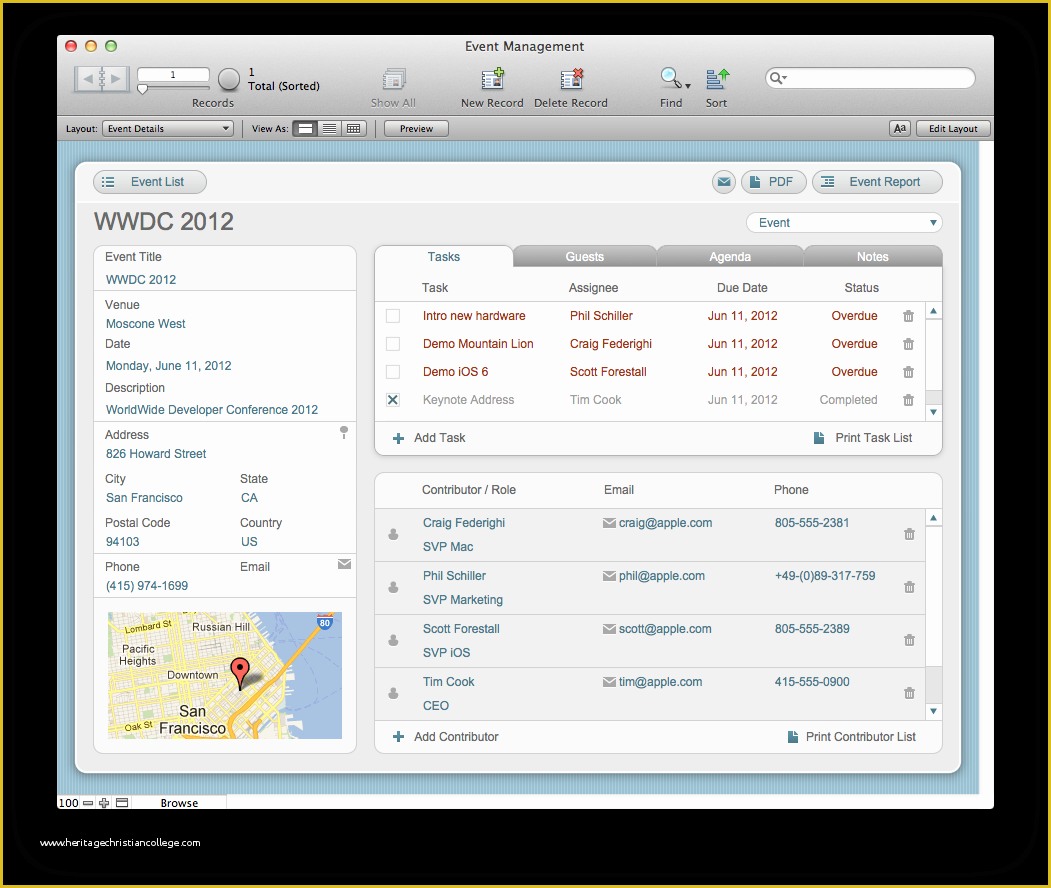Image resolution: width=1051 pixels, height=888 pixels.
Task: Switch to List view in View As
Action: (x=329, y=129)
